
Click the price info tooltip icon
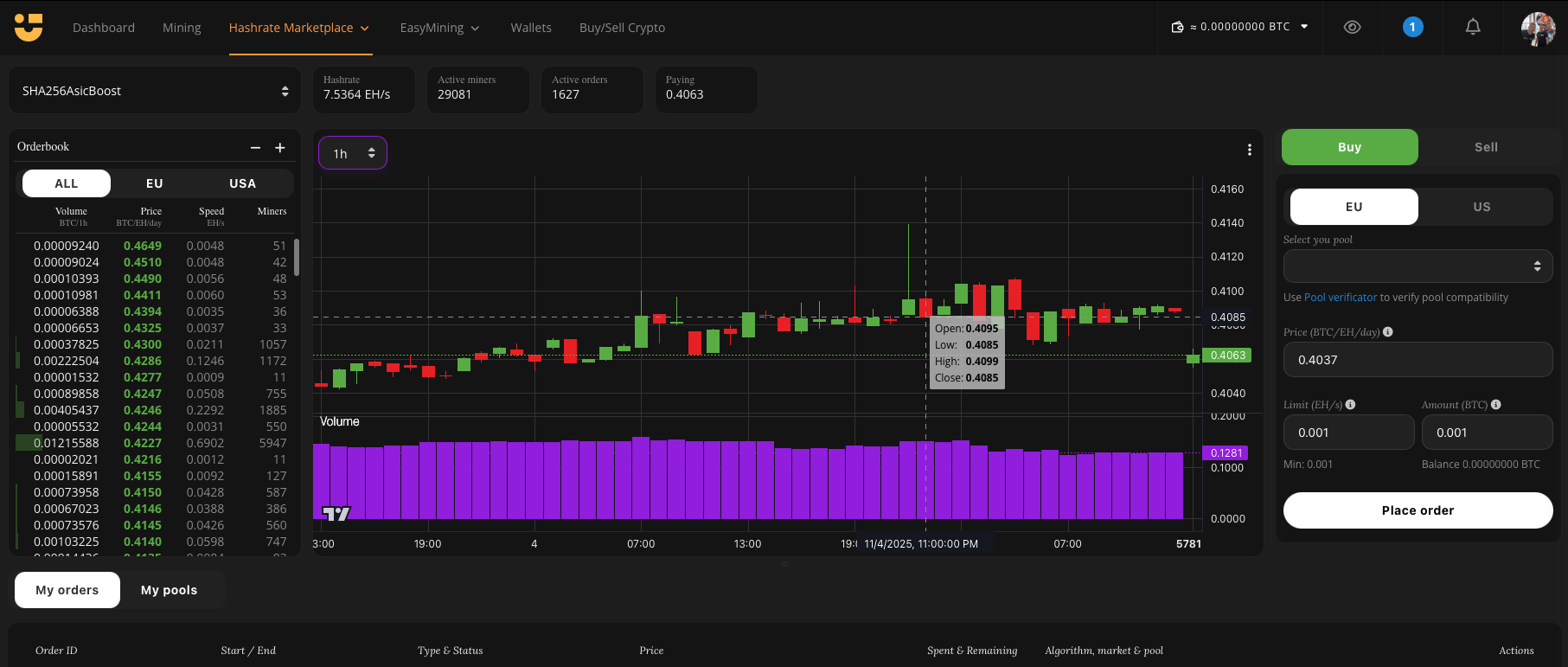[1388, 332]
